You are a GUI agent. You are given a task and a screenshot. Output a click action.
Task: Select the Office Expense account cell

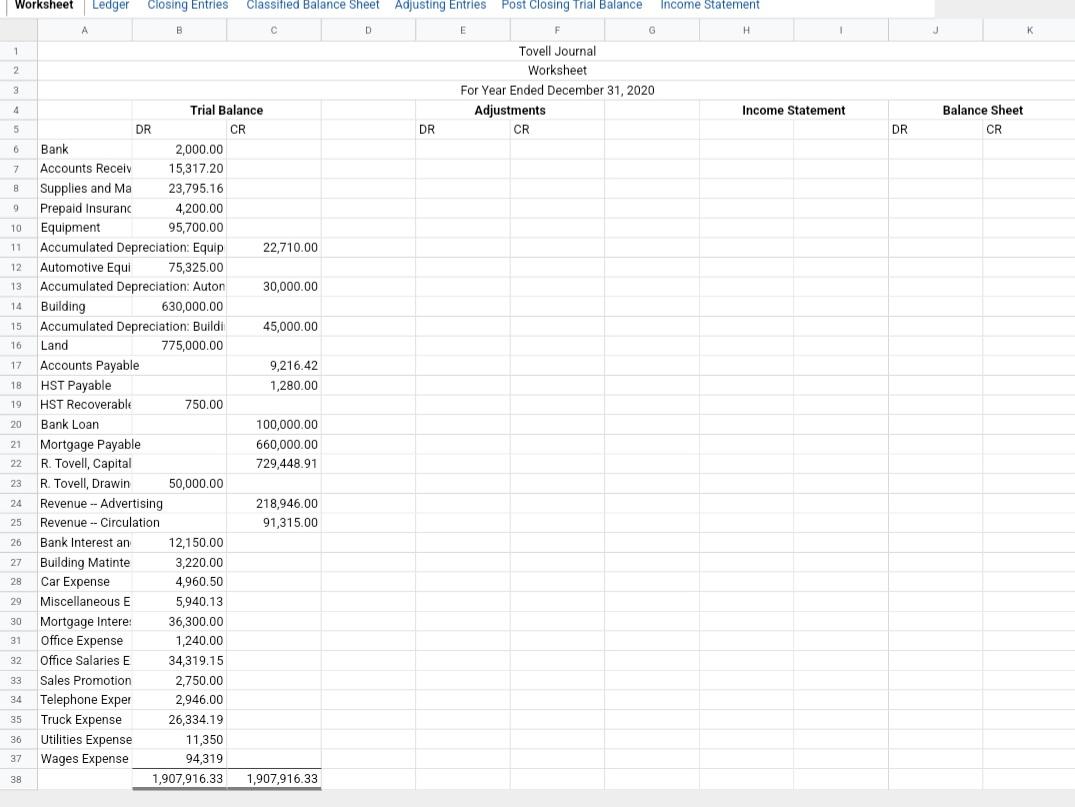click(x=85, y=641)
